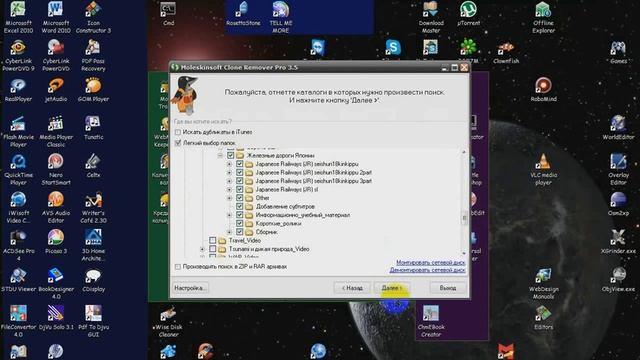This screenshot has height=360, width=640.
Task: Click the Далее > next button
Action: tap(392, 288)
